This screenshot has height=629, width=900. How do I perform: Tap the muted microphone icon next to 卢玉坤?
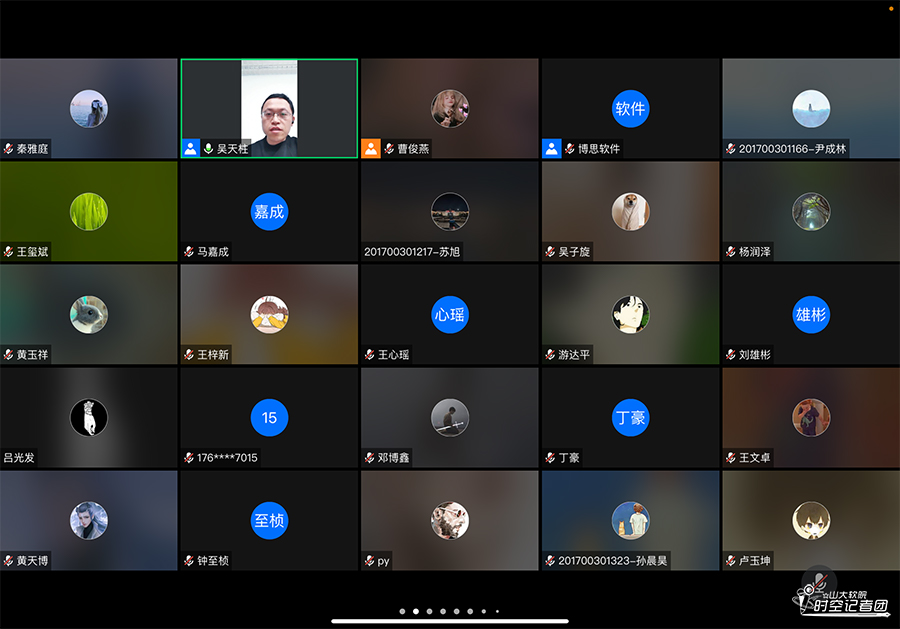pos(731,561)
